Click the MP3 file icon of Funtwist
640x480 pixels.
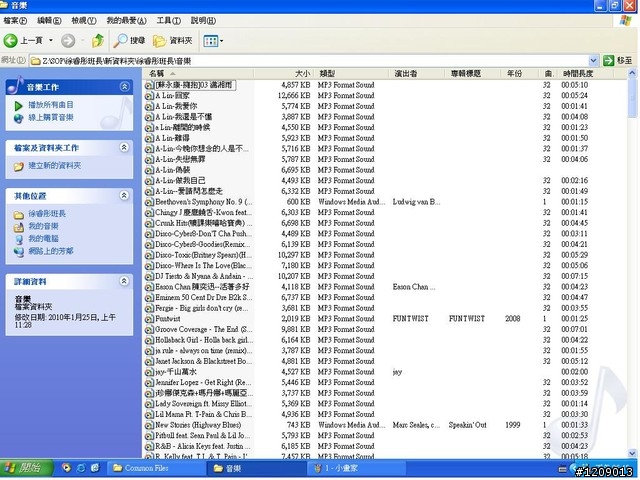pyautogui.click(x=150, y=319)
